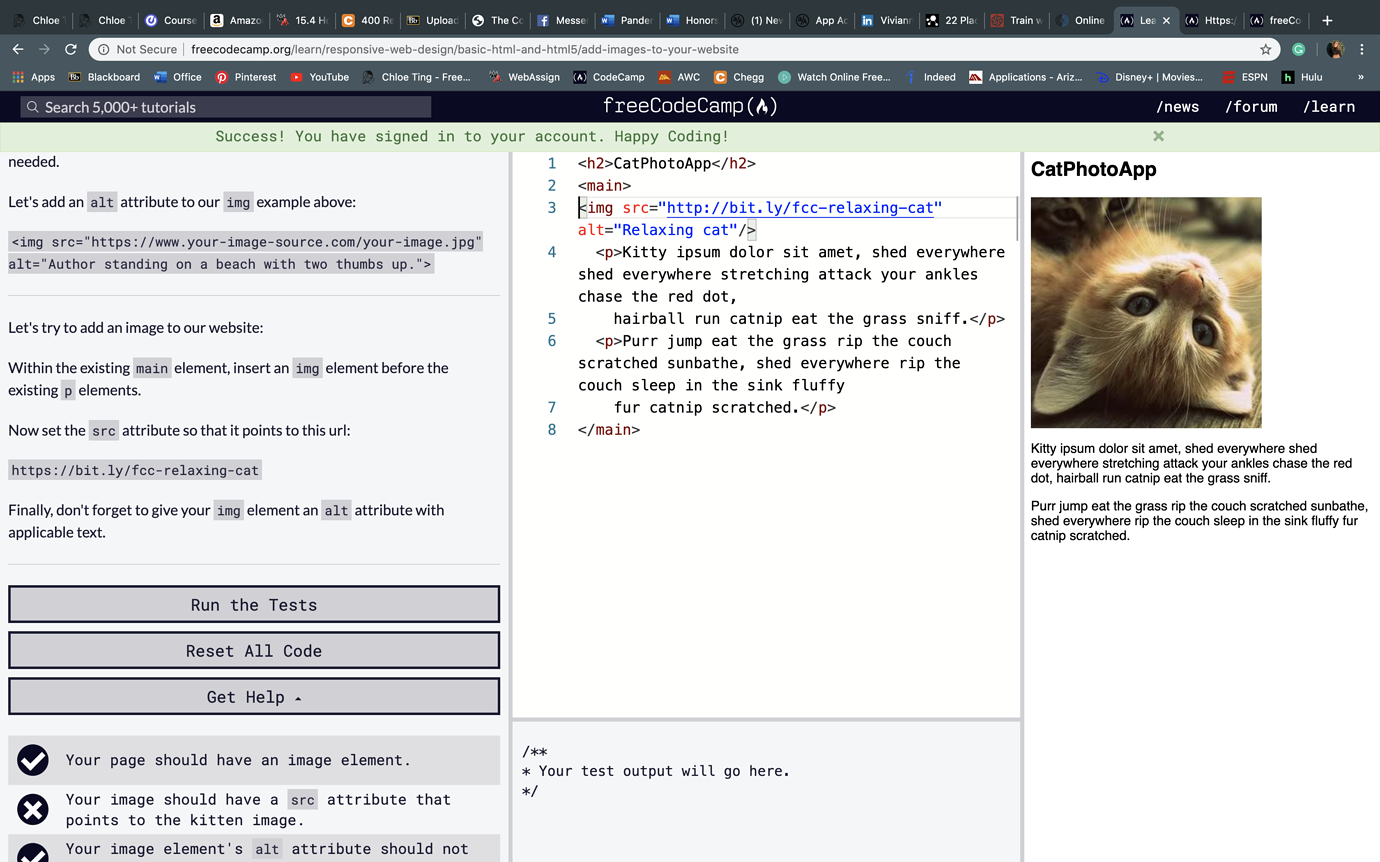Open the Chrome three-dot menu
The width and height of the screenshot is (1380, 862).
[1363, 49]
